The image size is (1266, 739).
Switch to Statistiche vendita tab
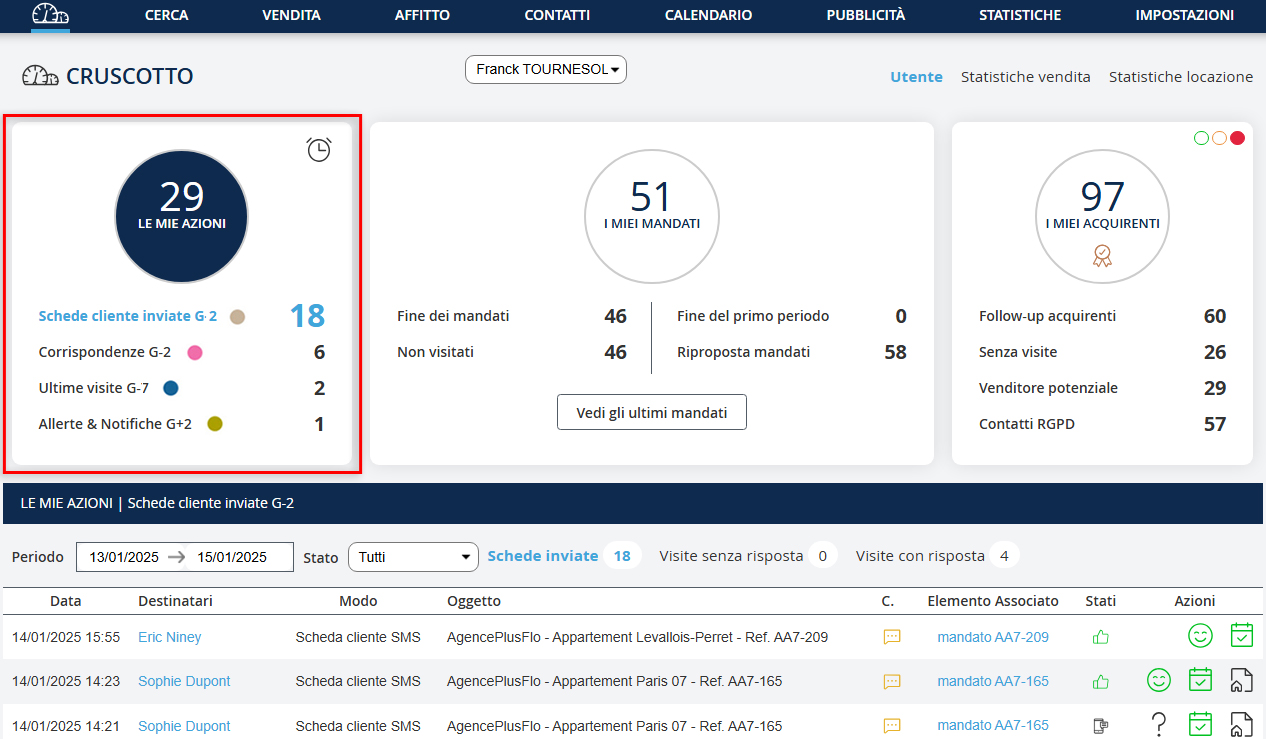pos(1025,76)
